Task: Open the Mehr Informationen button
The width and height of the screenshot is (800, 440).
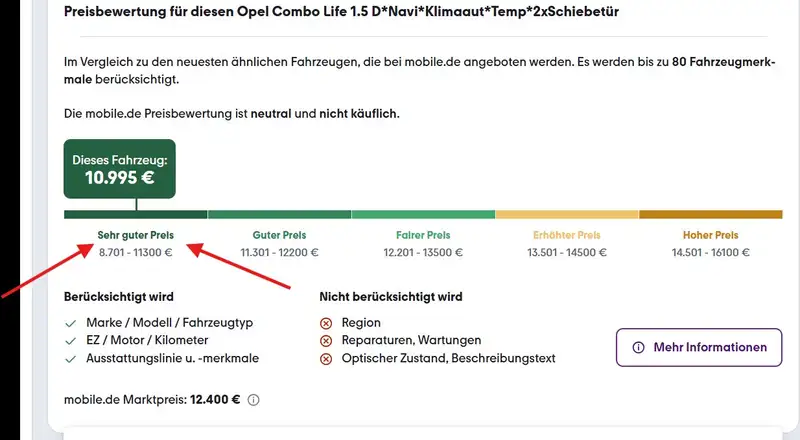Action: point(699,348)
